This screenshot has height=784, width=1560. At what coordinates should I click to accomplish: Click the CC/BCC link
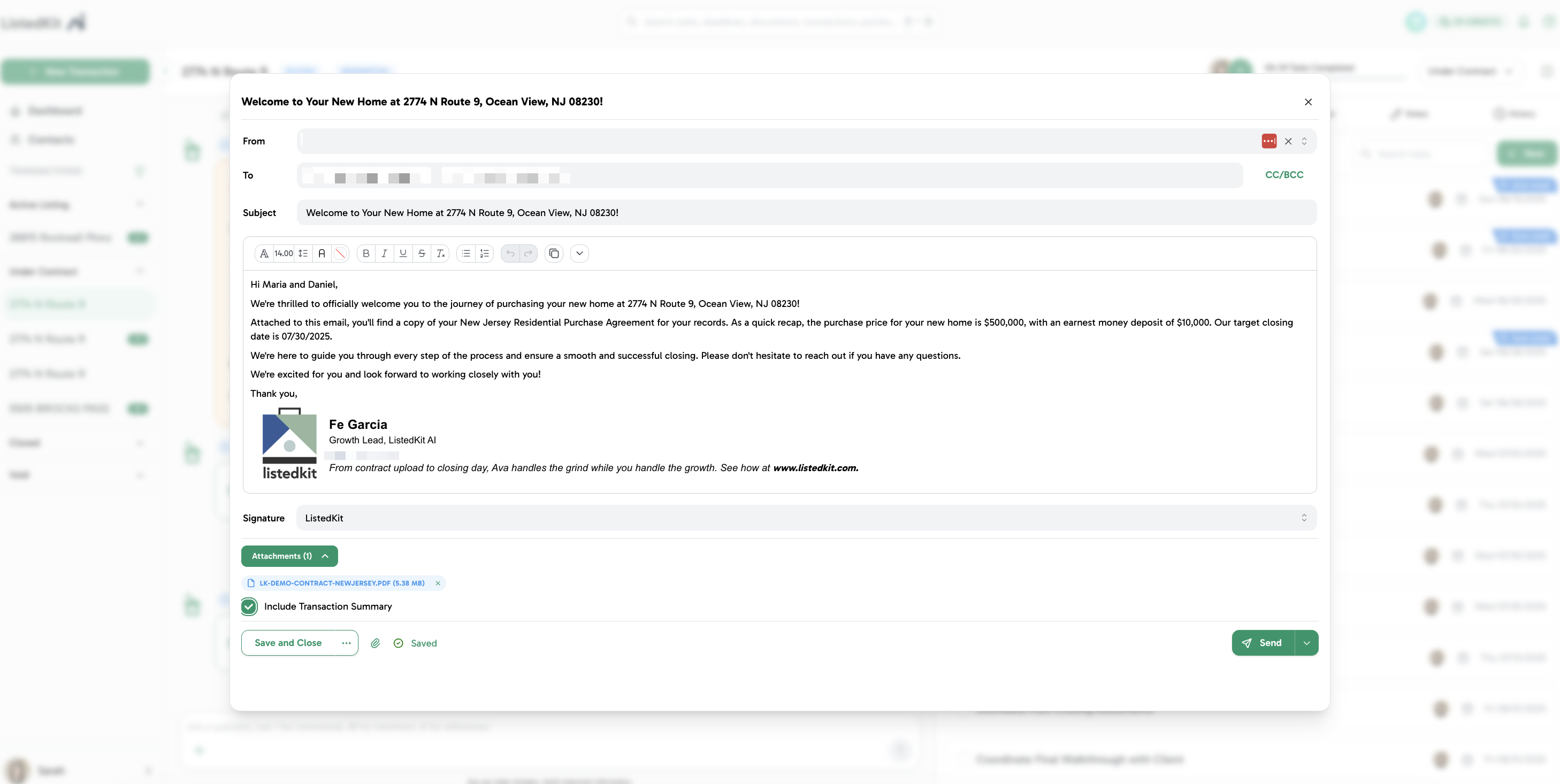tap(1284, 174)
